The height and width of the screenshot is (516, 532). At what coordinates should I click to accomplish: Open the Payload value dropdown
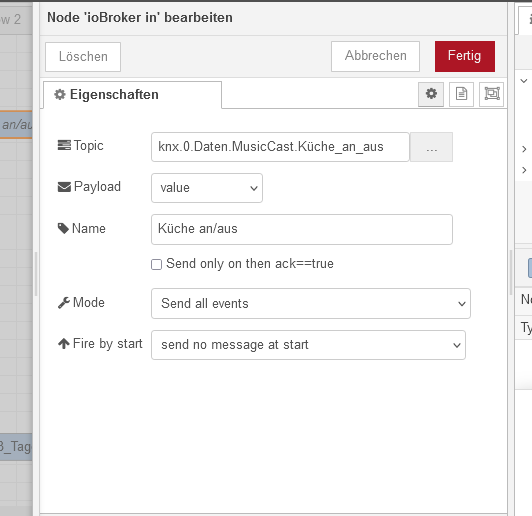pyautogui.click(x=207, y=188)
